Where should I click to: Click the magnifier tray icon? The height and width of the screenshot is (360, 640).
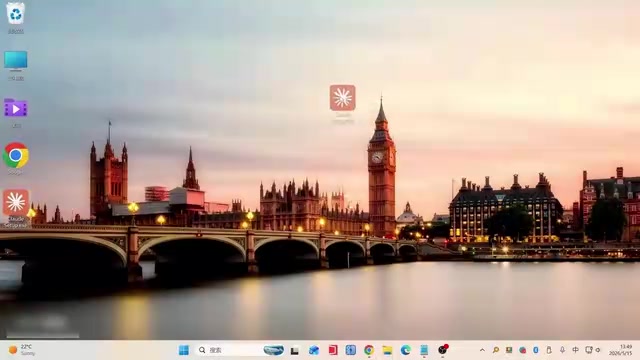(x=496, y=350)
